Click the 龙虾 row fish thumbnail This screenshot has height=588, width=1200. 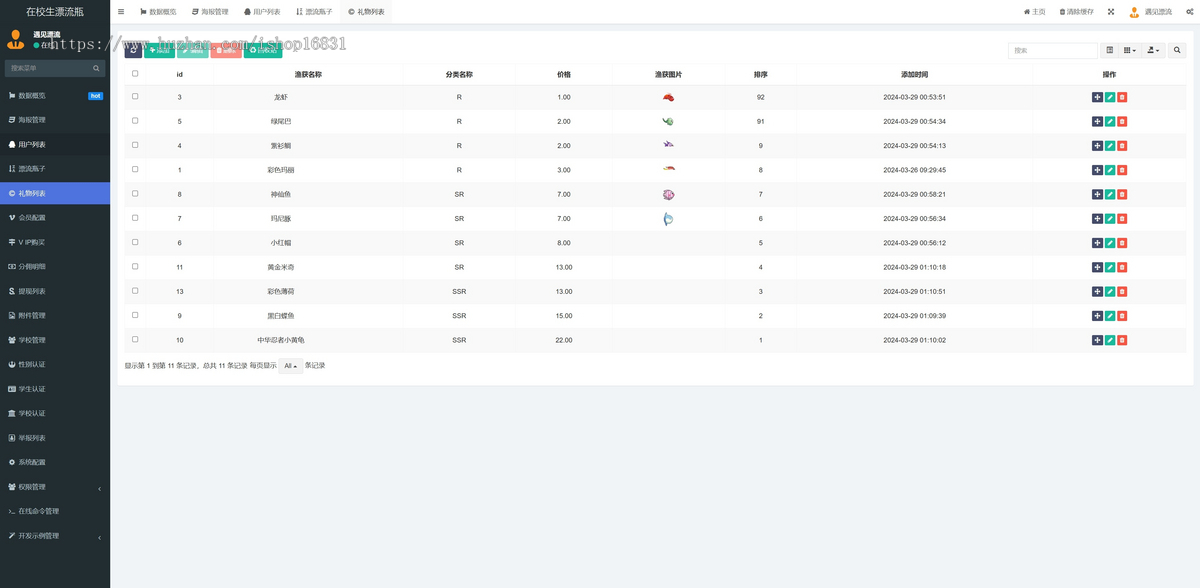(668, 97)
